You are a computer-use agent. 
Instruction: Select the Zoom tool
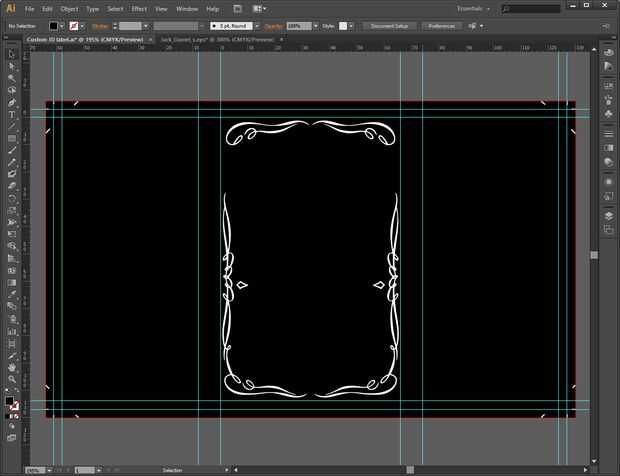(12, 379)
